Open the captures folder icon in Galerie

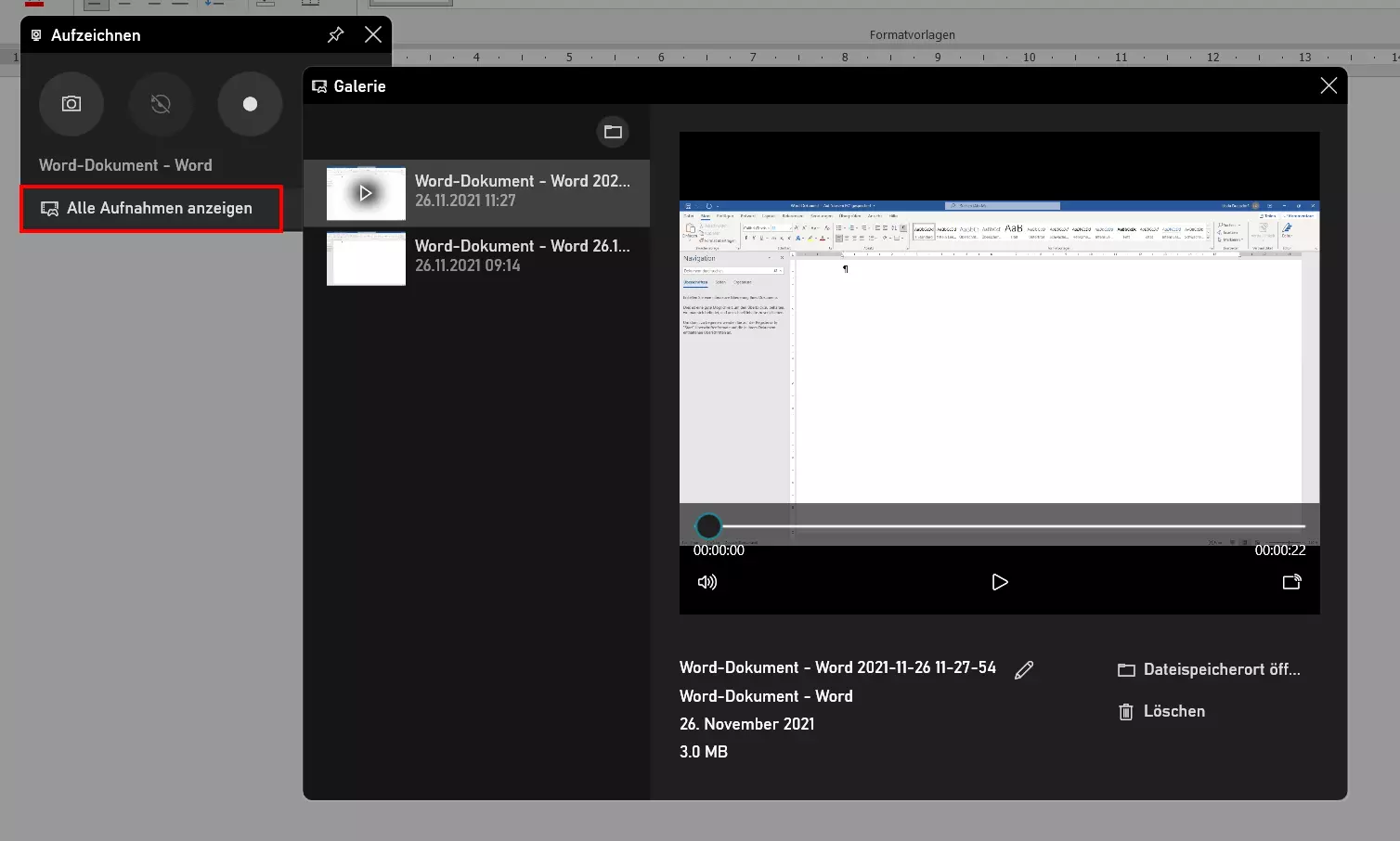613,132
